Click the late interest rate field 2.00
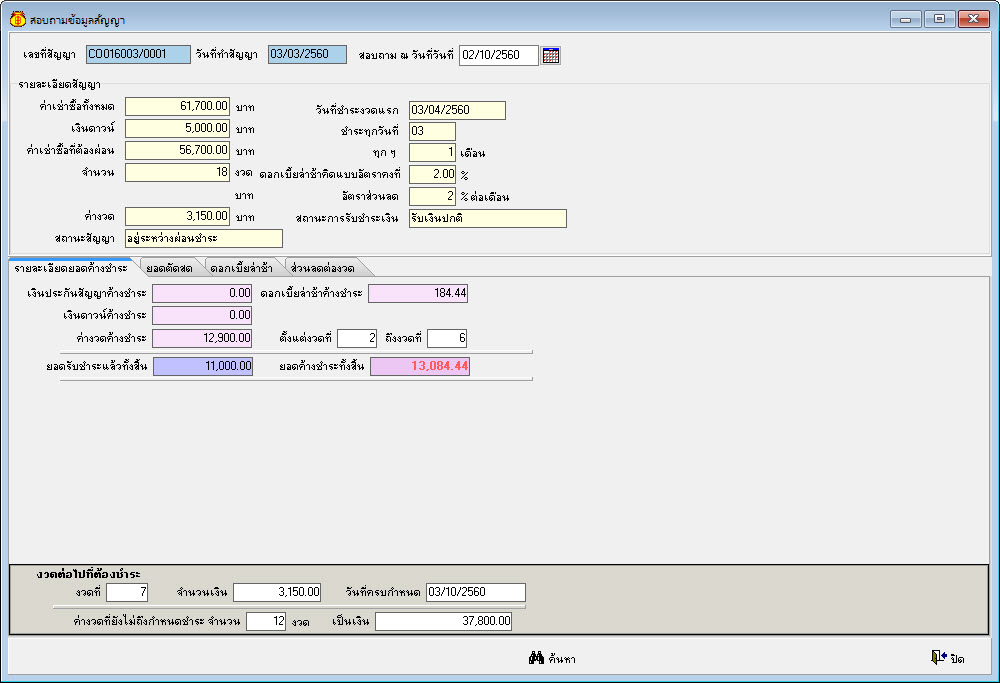 click(x=432, y=174)
